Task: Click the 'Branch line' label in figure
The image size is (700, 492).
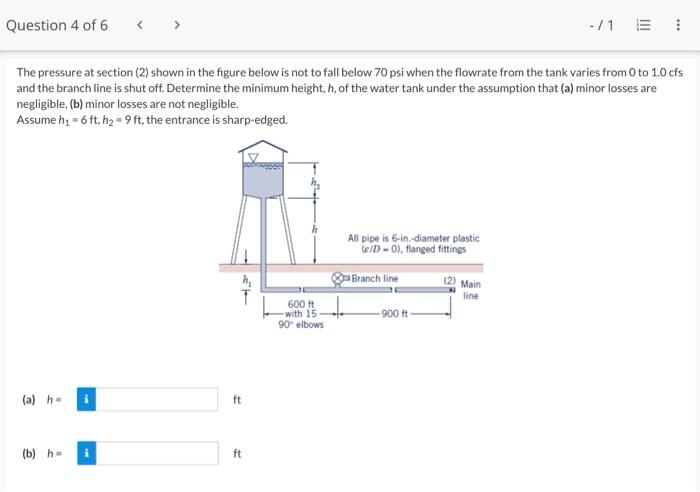Action: 375,279
